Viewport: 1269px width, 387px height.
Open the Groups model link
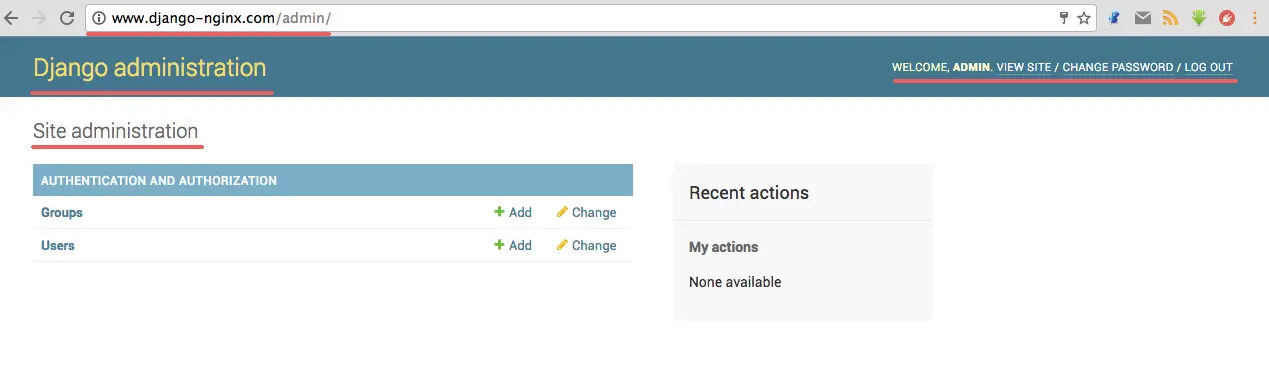pos(62,213)
